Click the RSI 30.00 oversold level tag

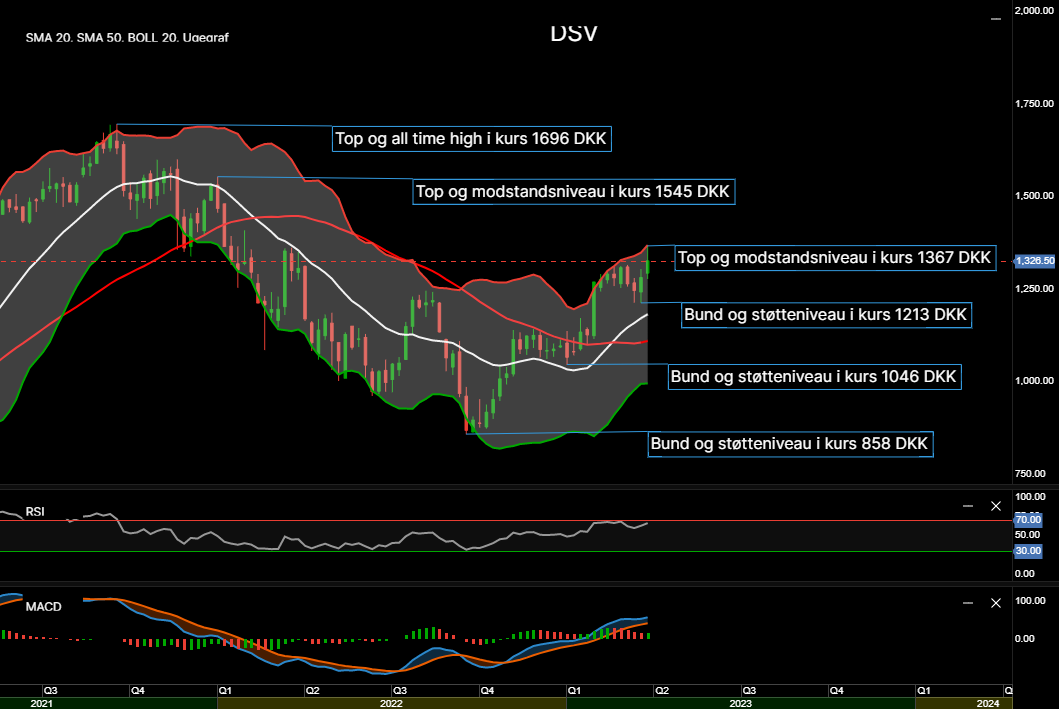click(1028, 551)
